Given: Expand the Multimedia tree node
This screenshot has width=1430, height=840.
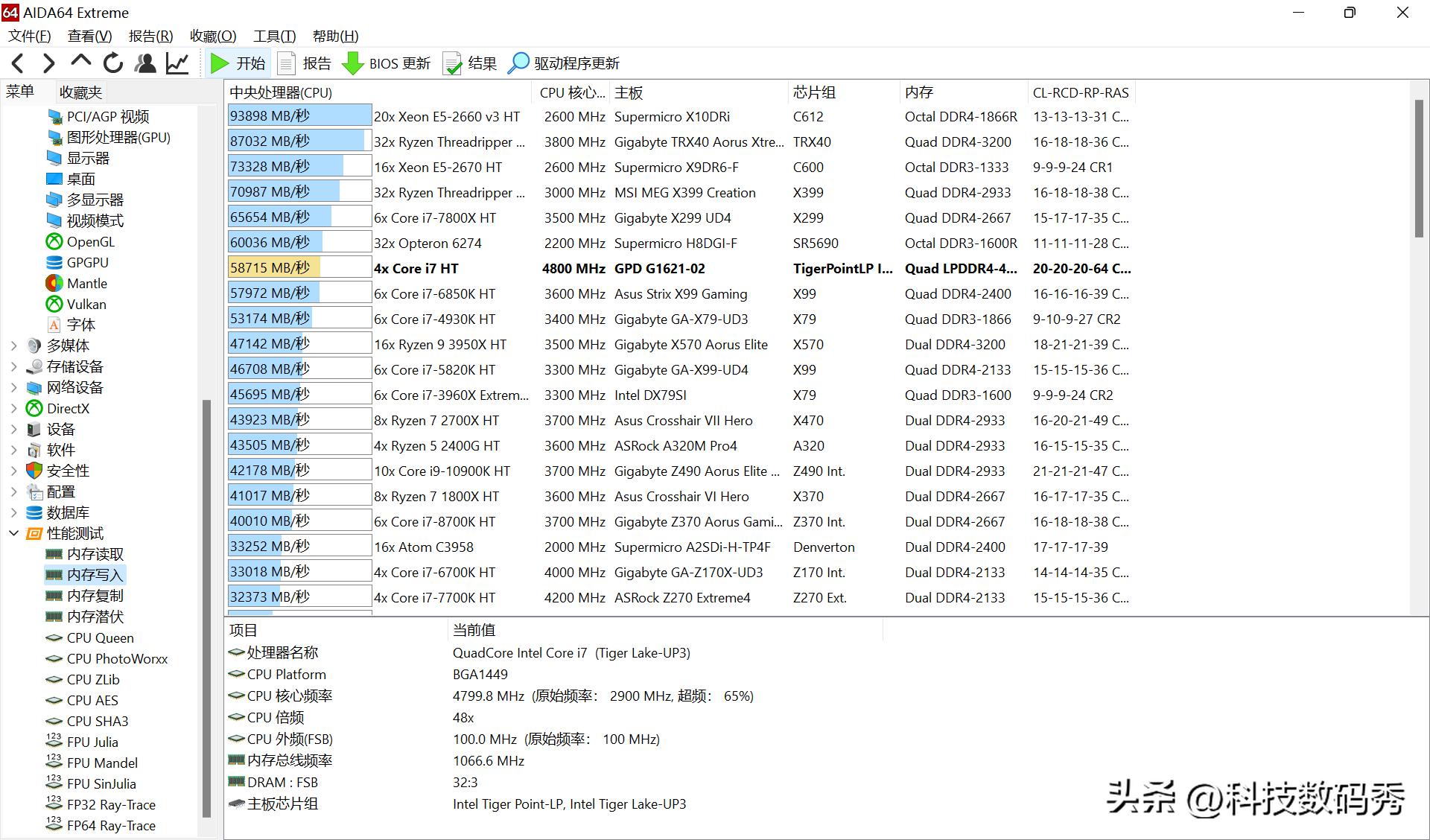Looking at the screenshot, I should click(13, 346).
